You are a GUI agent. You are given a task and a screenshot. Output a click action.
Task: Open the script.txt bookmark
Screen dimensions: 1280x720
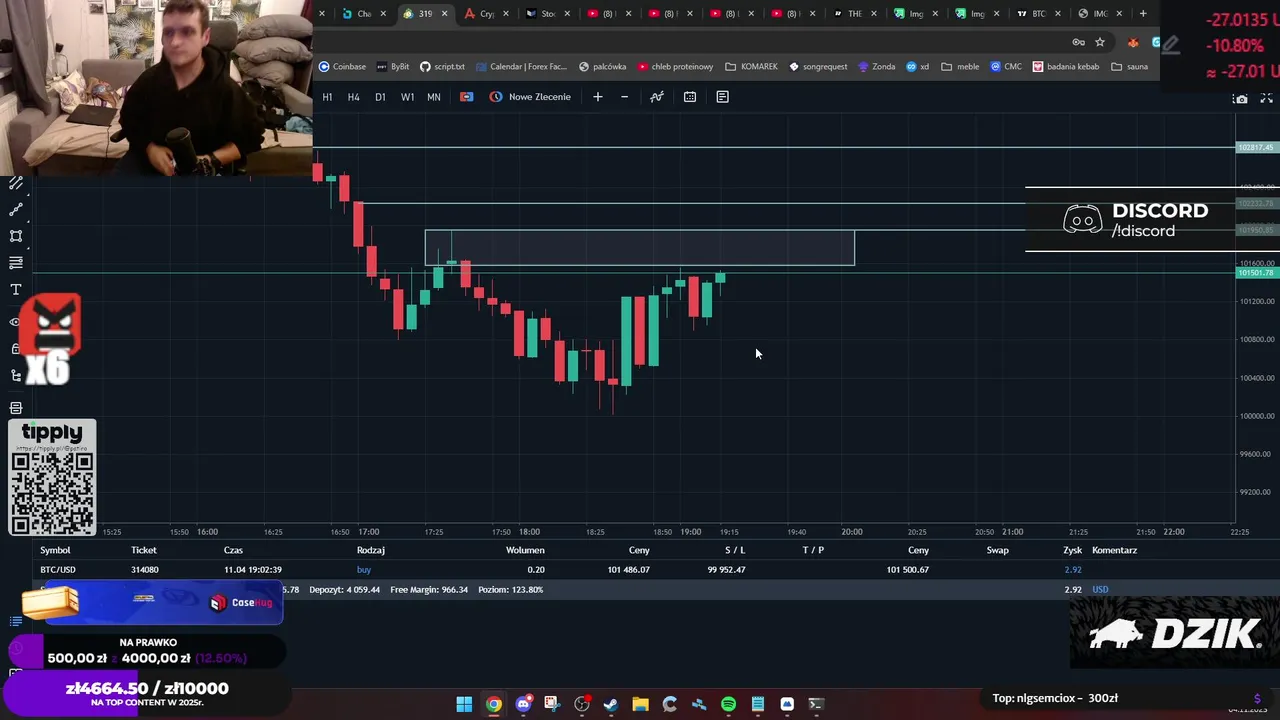442,67
